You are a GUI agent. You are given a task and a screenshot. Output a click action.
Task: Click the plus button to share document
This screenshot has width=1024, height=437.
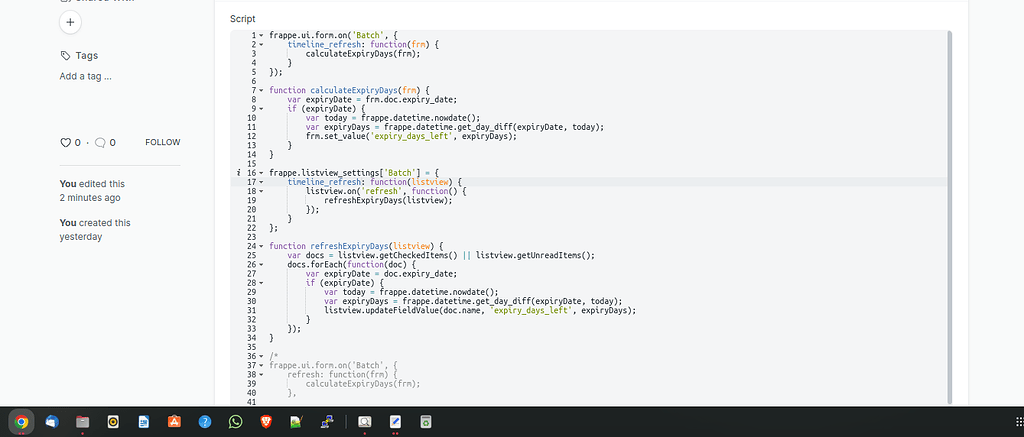(x=70, y=22)
